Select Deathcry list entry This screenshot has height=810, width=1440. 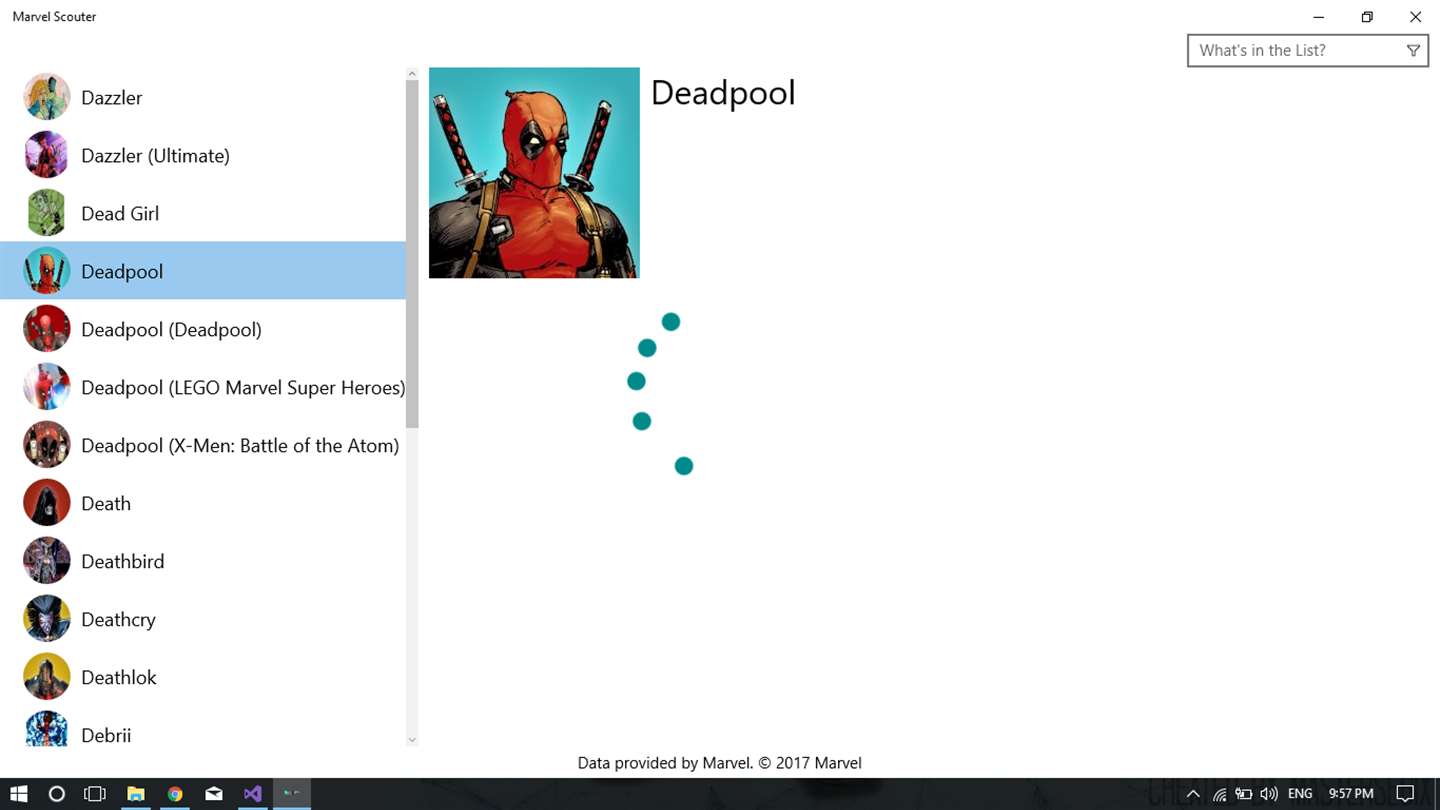[203, 619]
